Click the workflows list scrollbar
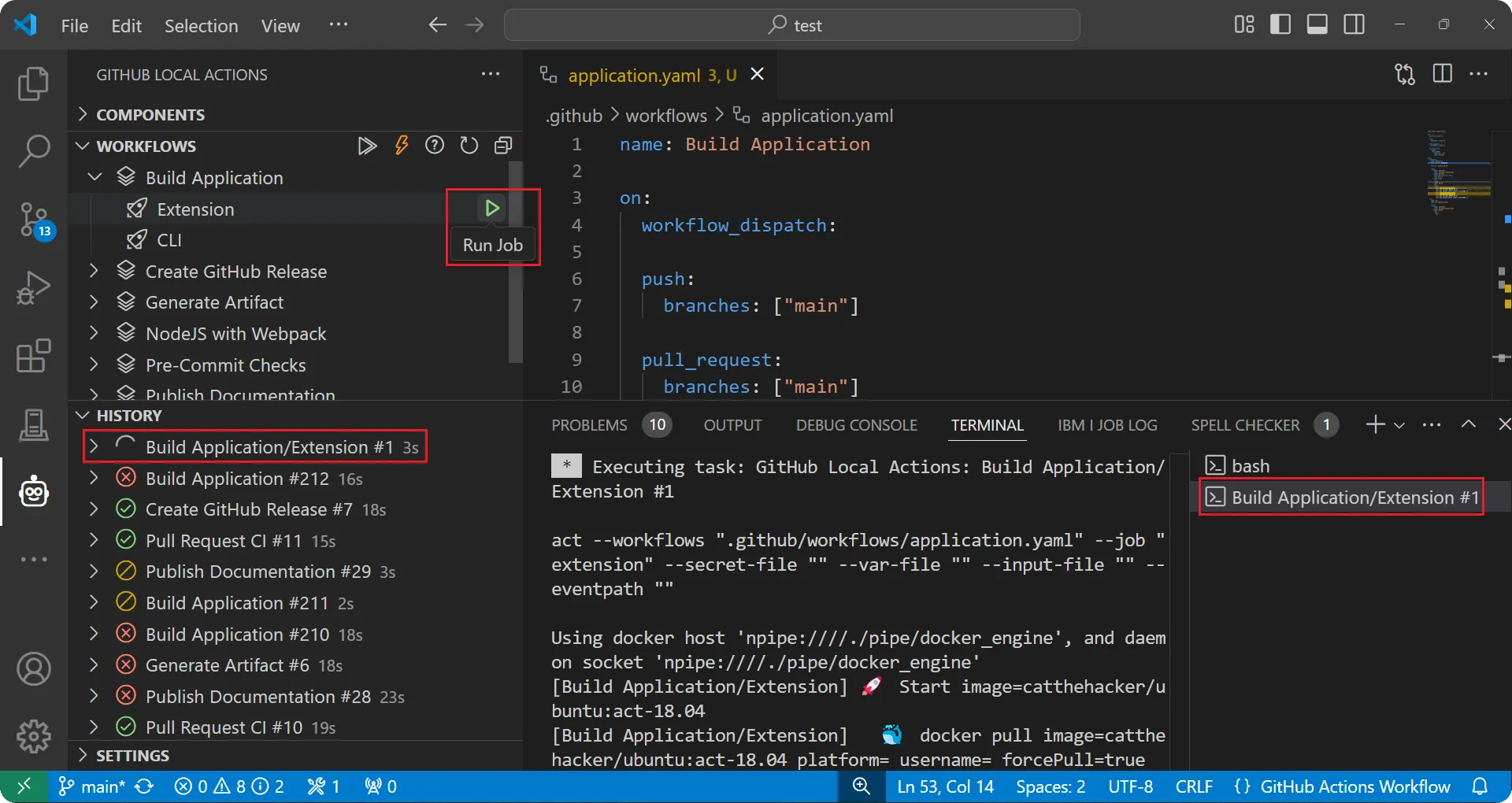This screenshot has height=803, width=1512. [516, 262]
